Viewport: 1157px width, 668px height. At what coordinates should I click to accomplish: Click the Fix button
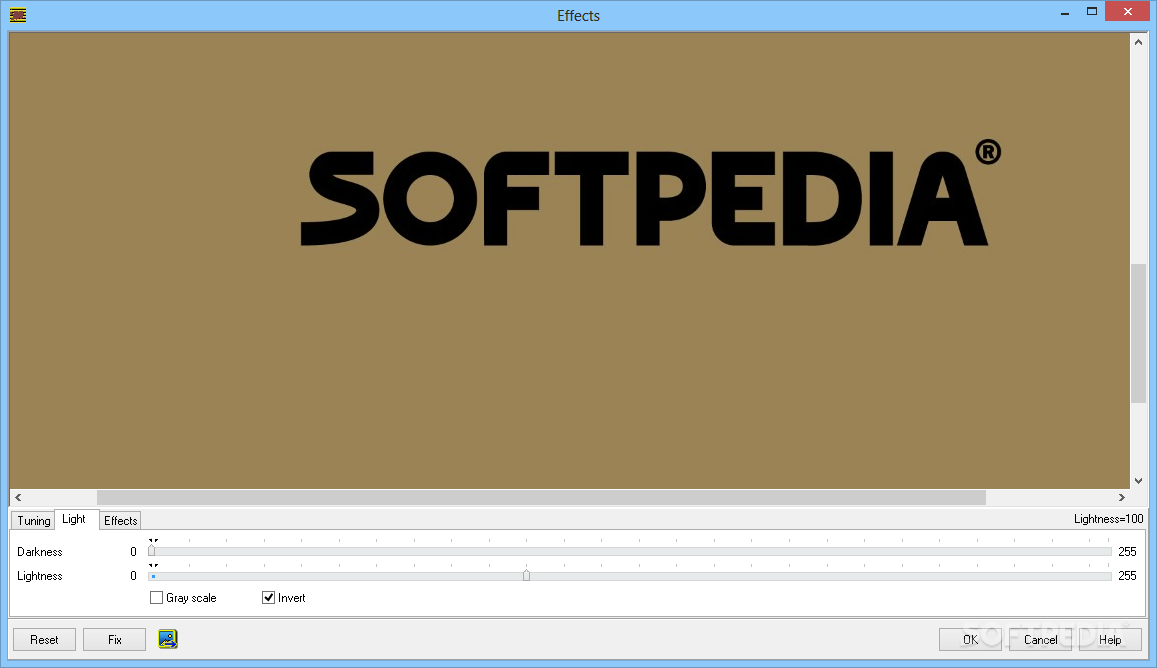point(114,640)
